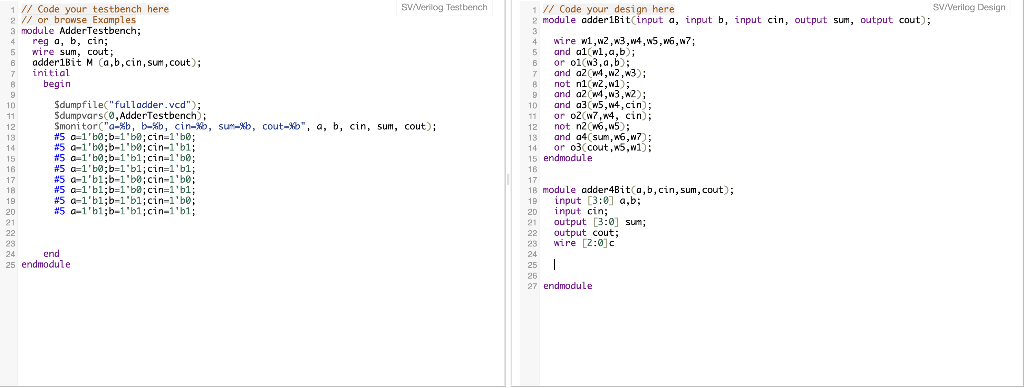
Task: Click the 'or o3(cout,w5,w1);' gate line
Action: pos(603,148)
